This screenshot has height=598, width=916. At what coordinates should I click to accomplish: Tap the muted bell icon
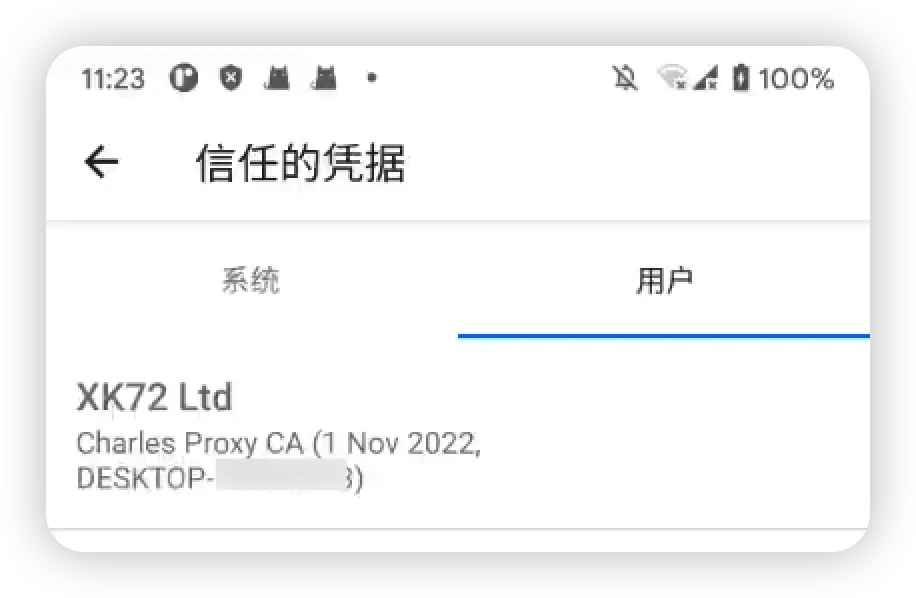pyautogui.click(x=625, y=78)
